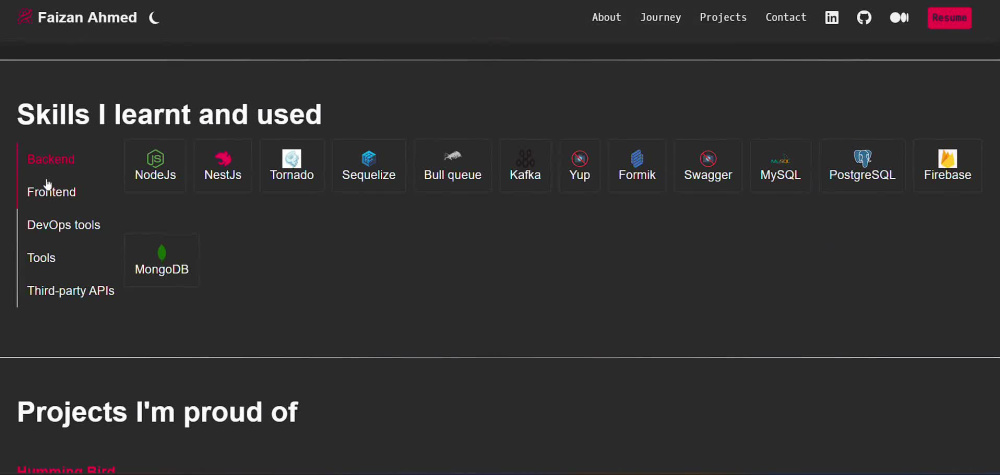Click the Humming Bird project title
This screenshot has width=1000, height=475.
[66, 471]
